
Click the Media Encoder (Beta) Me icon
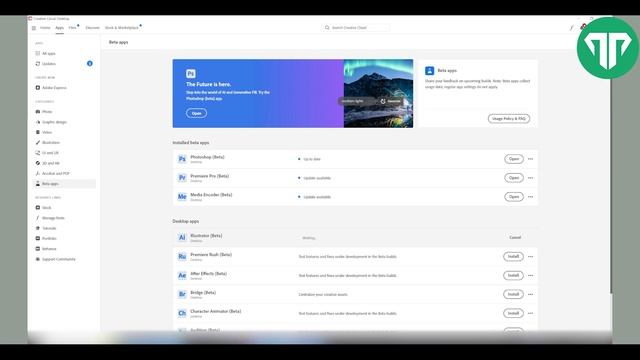pos(182,196)
